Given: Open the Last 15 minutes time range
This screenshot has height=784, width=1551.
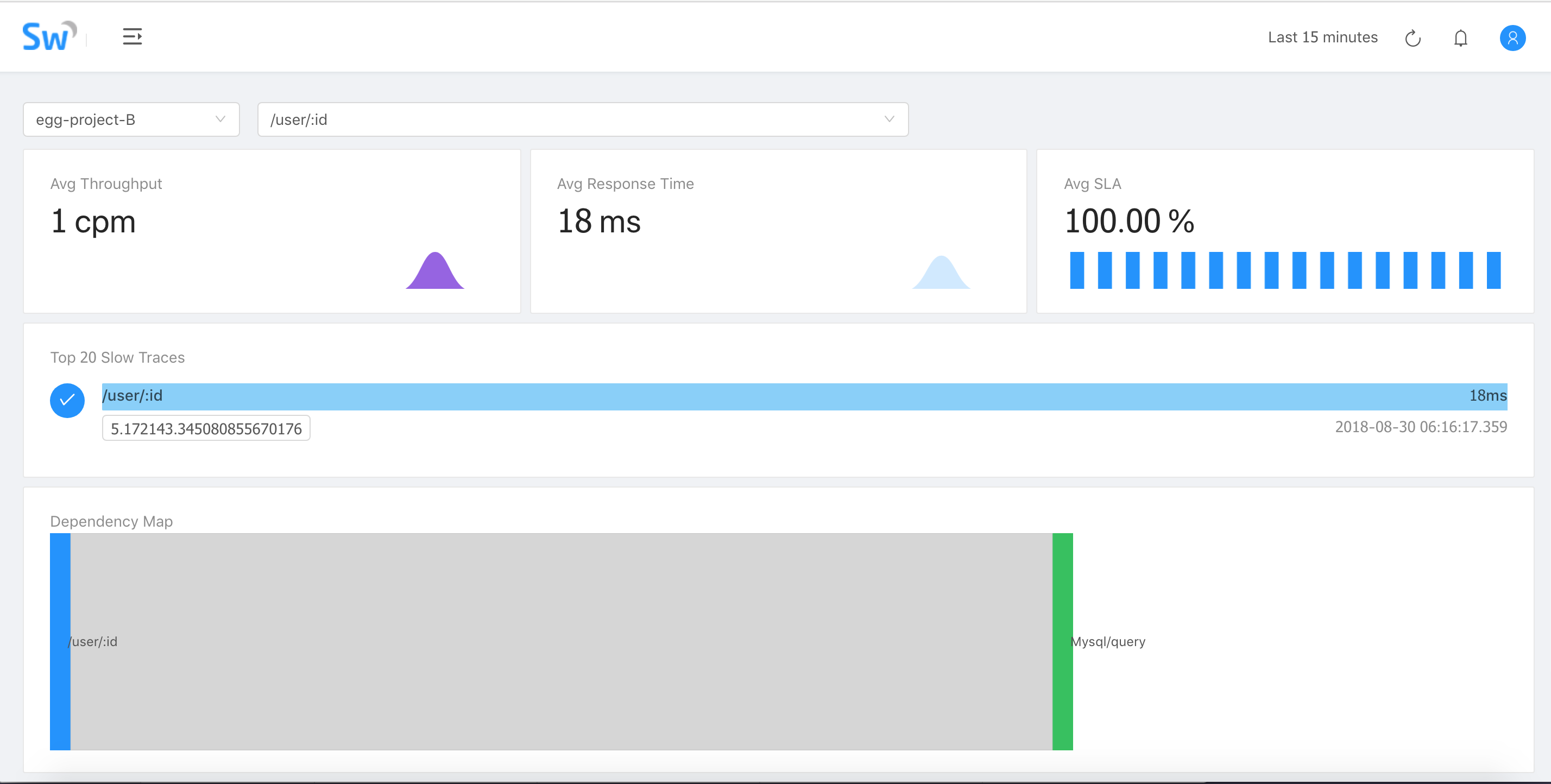Looking at the screenshot, I should (1322, 37).
